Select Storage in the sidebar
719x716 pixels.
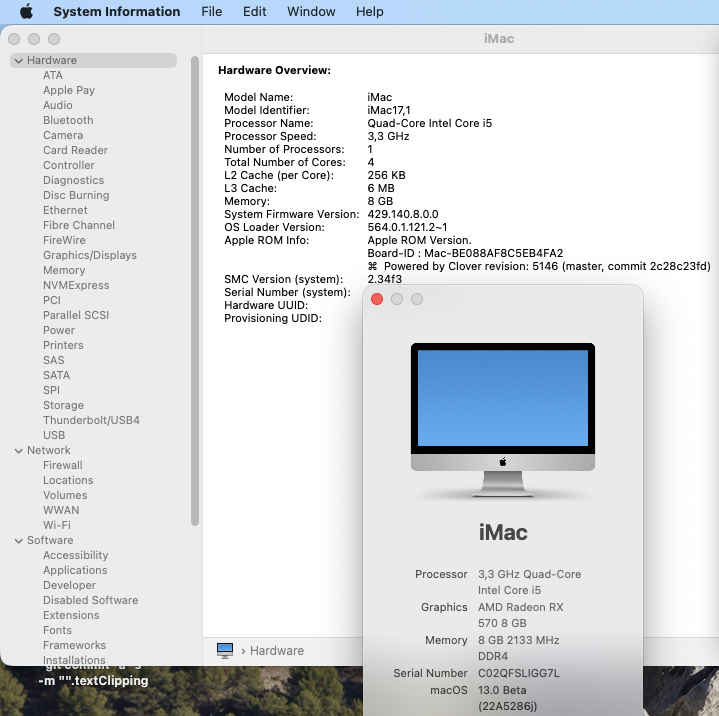coord(63,405)
